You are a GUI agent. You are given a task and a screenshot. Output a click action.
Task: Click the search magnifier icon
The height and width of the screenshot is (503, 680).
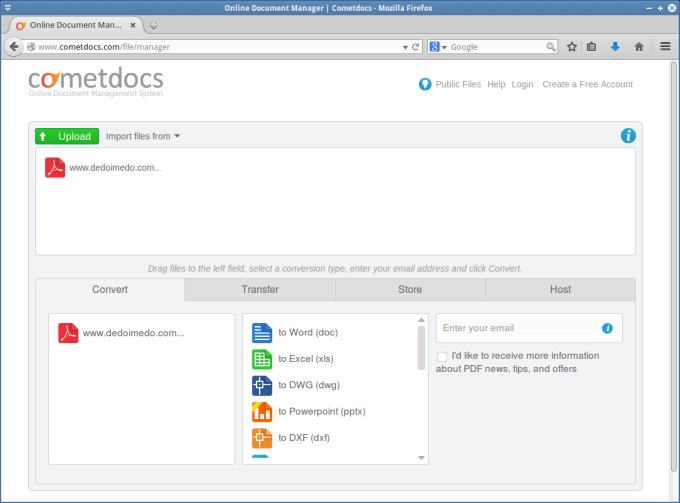pos(550,46)
